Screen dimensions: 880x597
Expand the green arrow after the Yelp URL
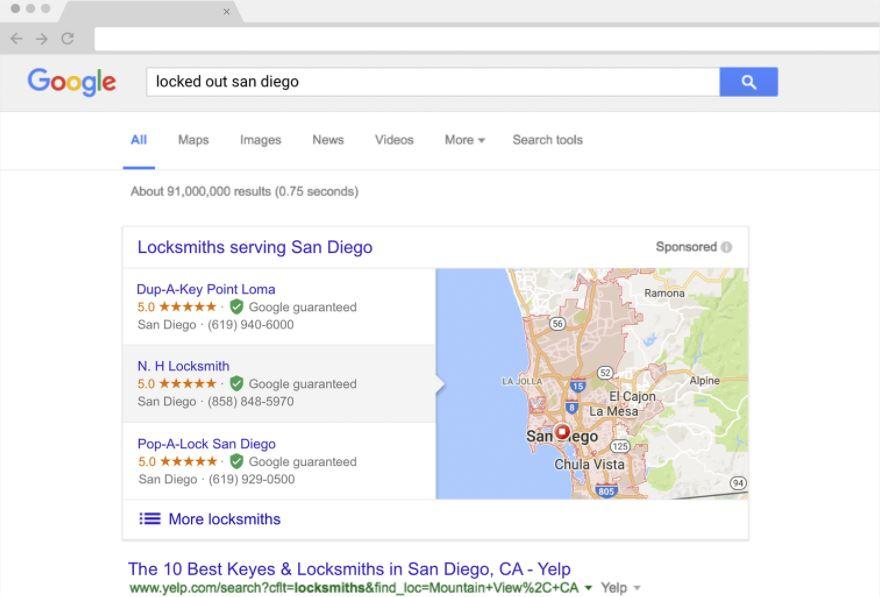click(588, 587)
